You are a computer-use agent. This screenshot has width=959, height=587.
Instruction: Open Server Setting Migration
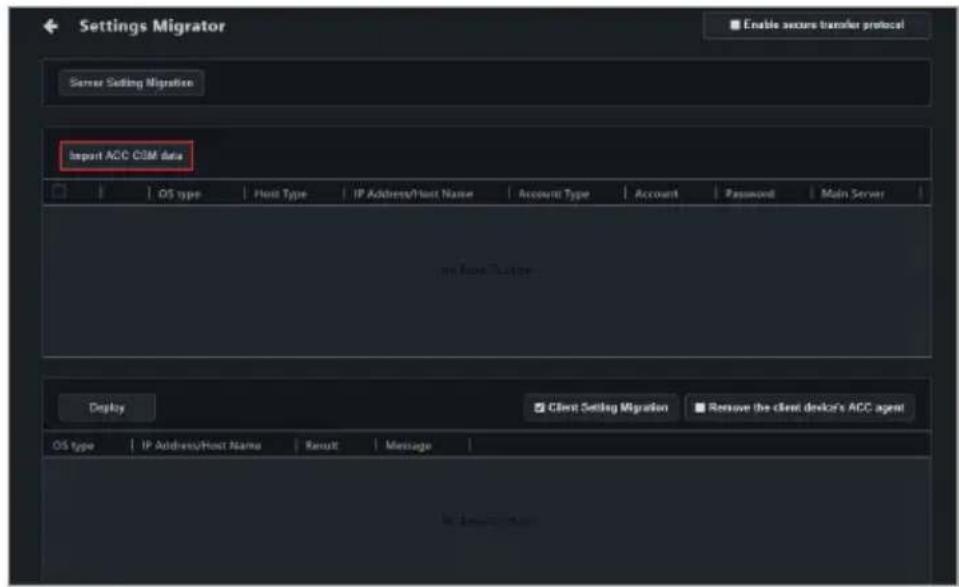[x=131, y=83]
